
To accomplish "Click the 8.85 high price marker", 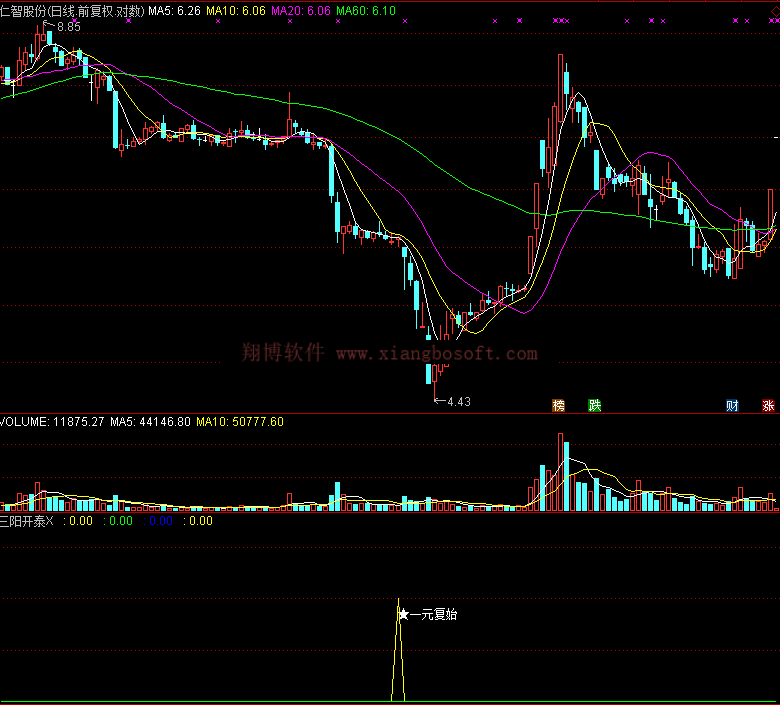I will click(x=68, y=27).
